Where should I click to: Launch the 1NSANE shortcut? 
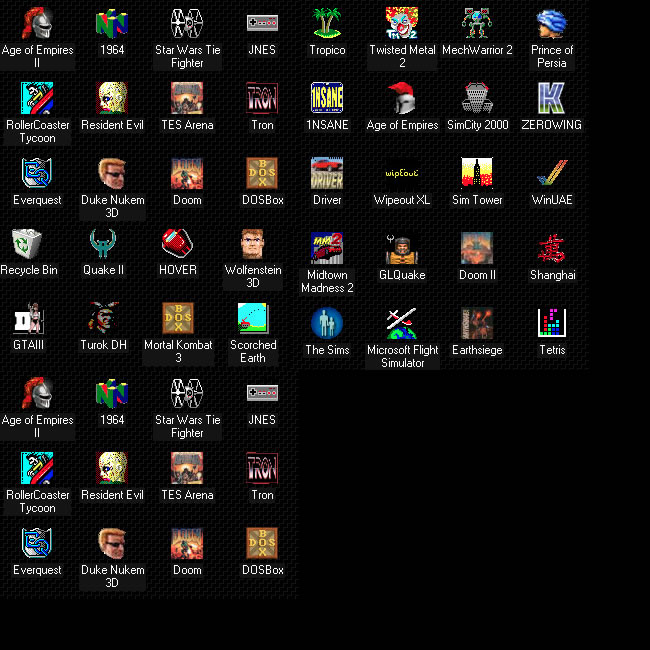tap(327, 98)
